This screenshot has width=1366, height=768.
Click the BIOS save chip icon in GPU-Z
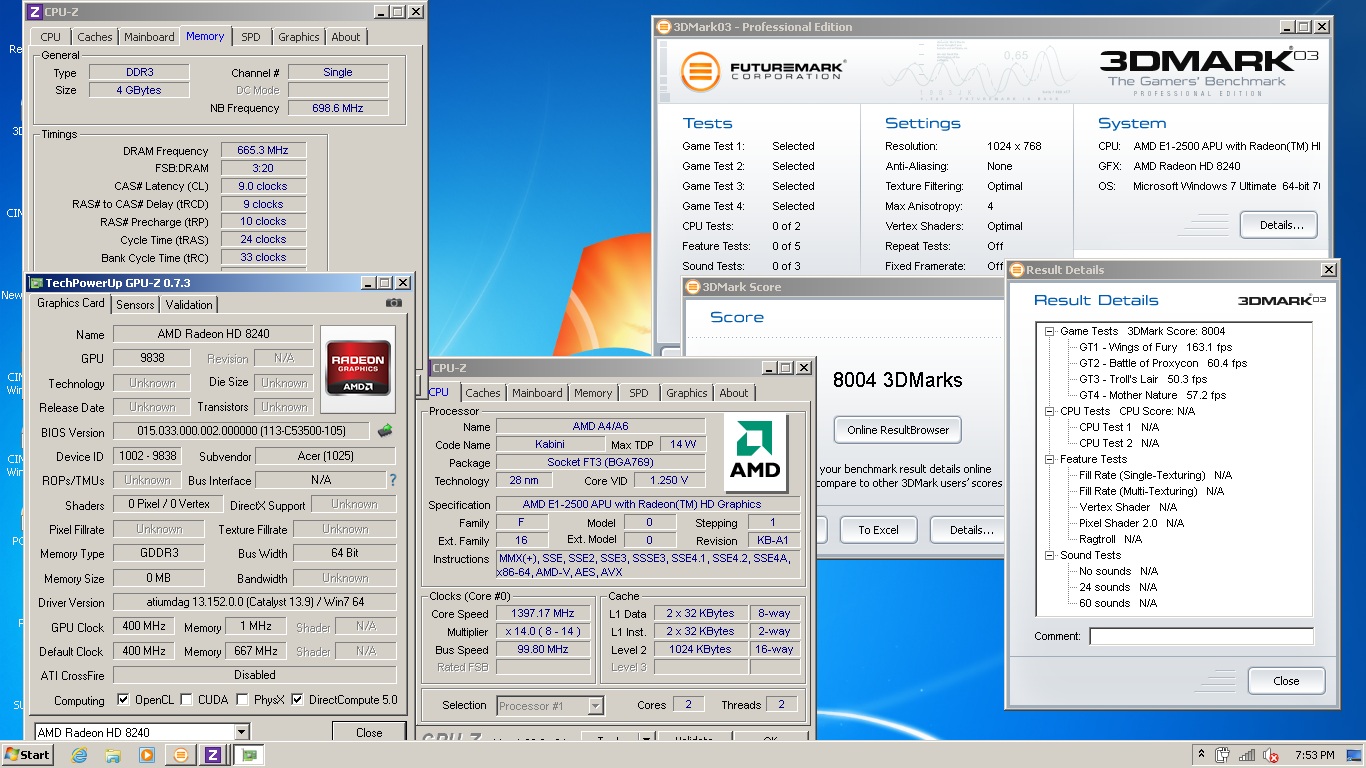click(385, 431)
